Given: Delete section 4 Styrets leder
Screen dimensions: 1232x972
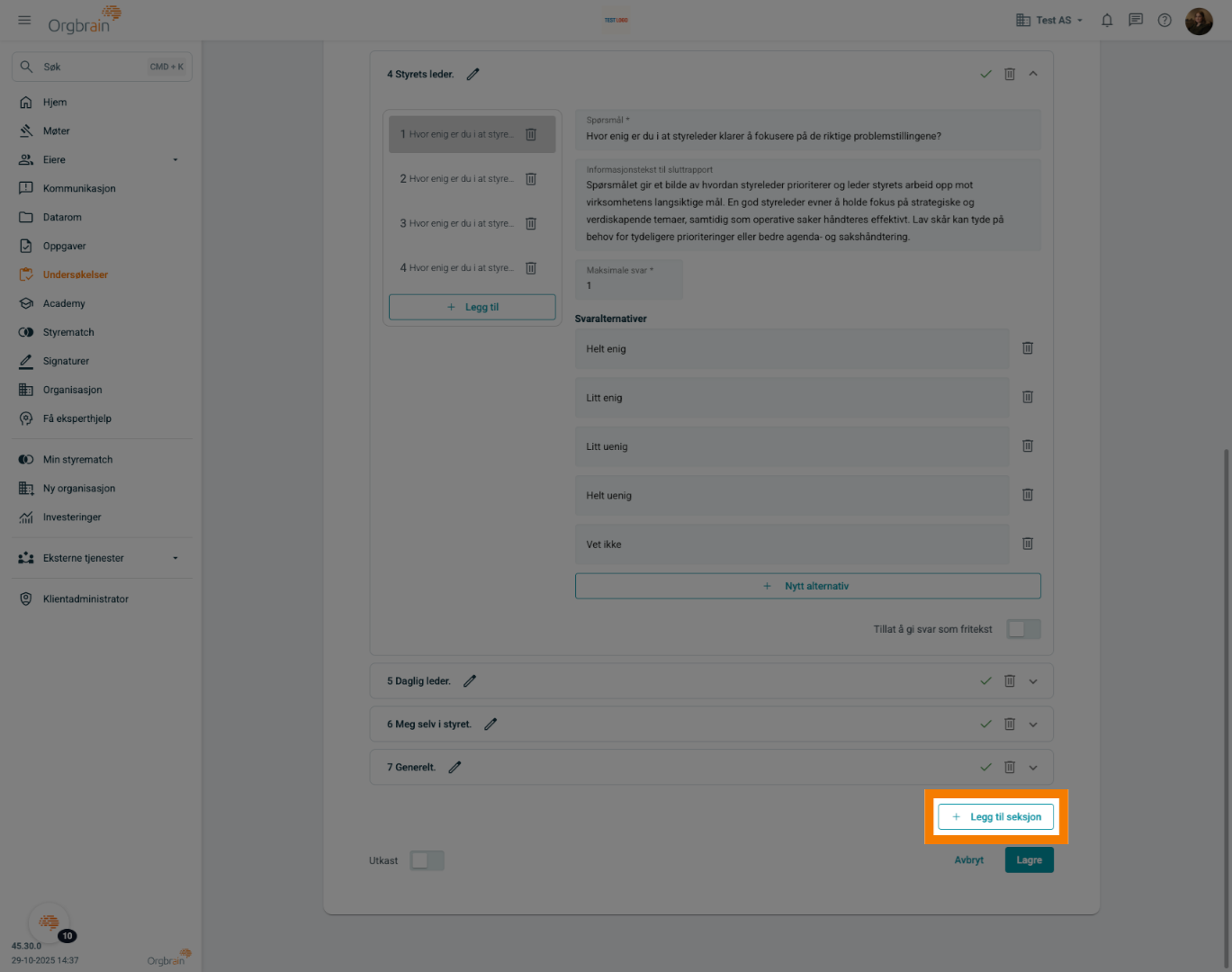Looking at the screenshot, I should (1010, 74).
